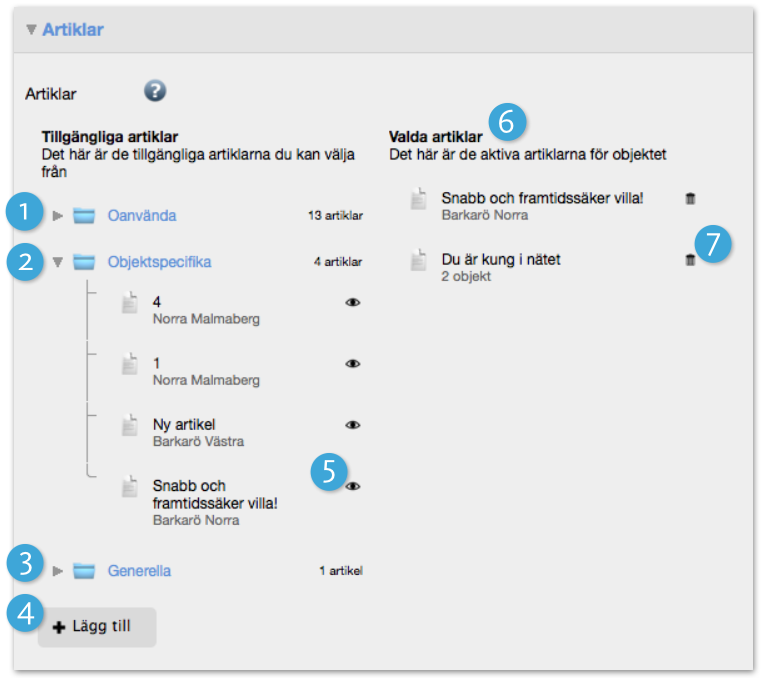Click the help question mark icon

154,92
